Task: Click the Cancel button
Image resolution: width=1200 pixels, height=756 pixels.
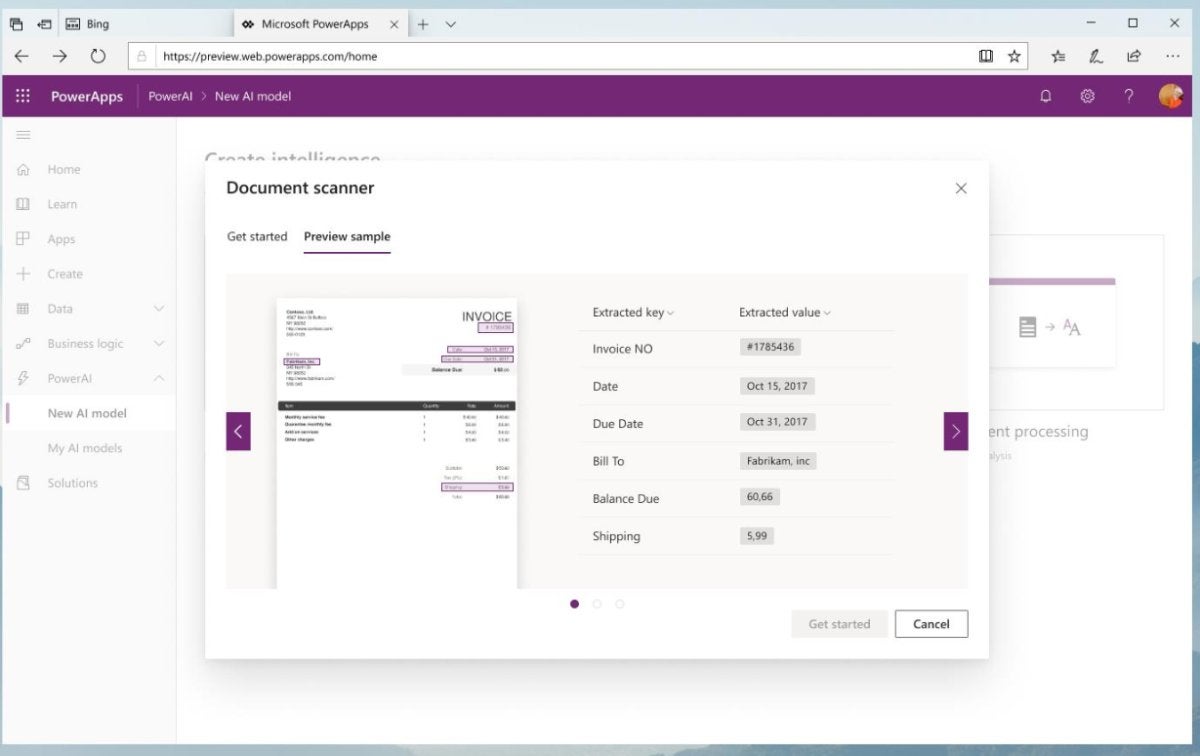Action: [x=931, y=624]
